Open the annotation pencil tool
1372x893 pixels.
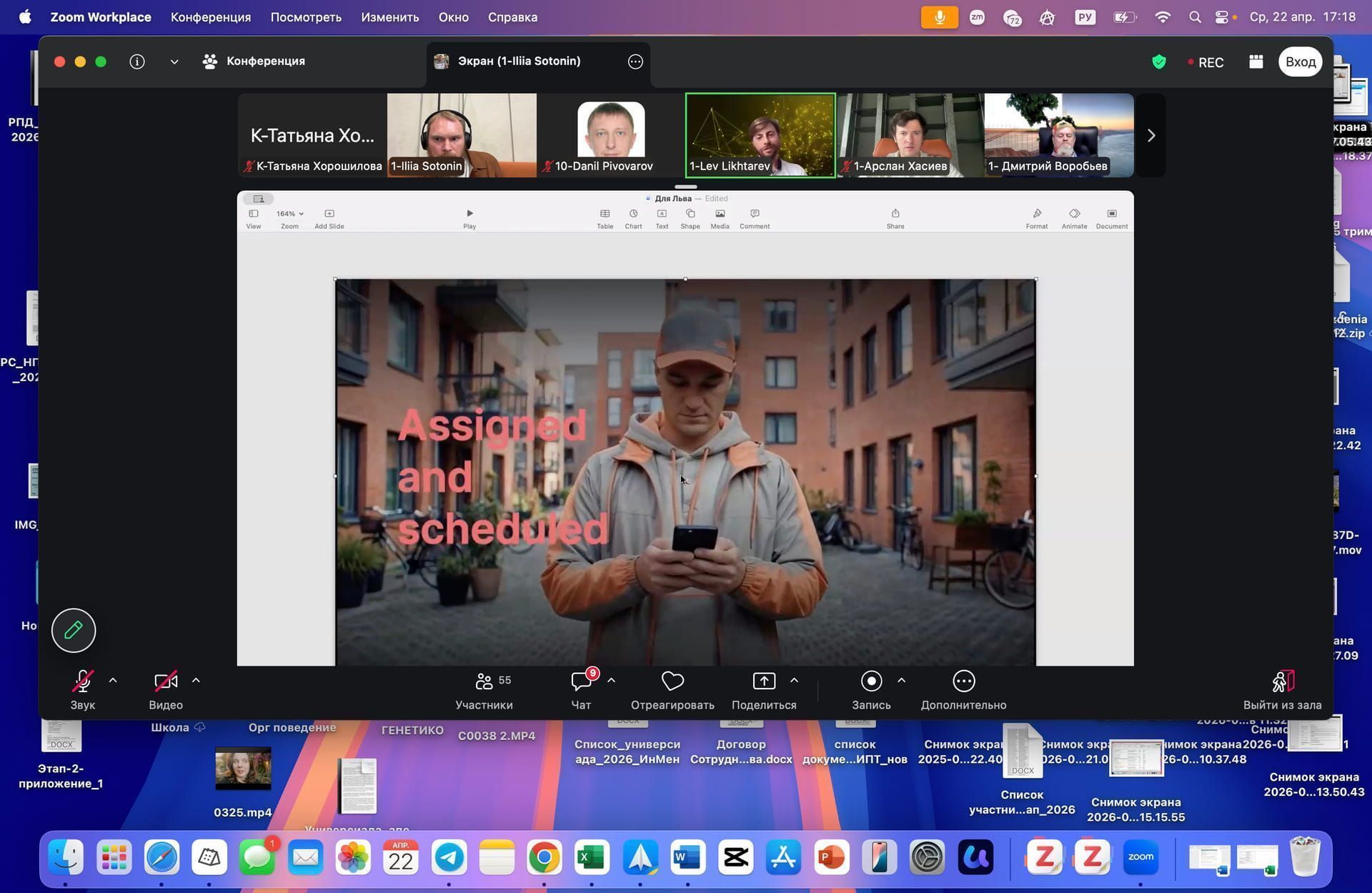tap(74, 630)
